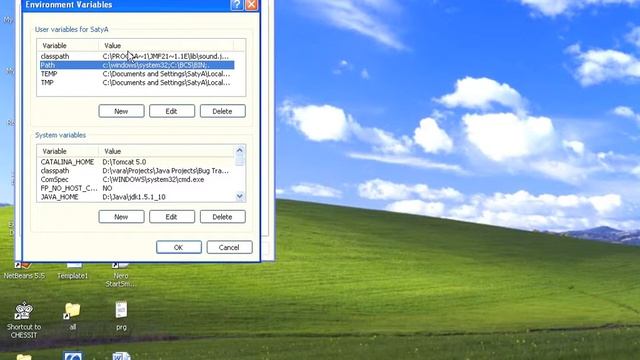Viewport: 640px width, 360px height.
Task: Click the Value column header in System variables
Action: click(167, 151)
